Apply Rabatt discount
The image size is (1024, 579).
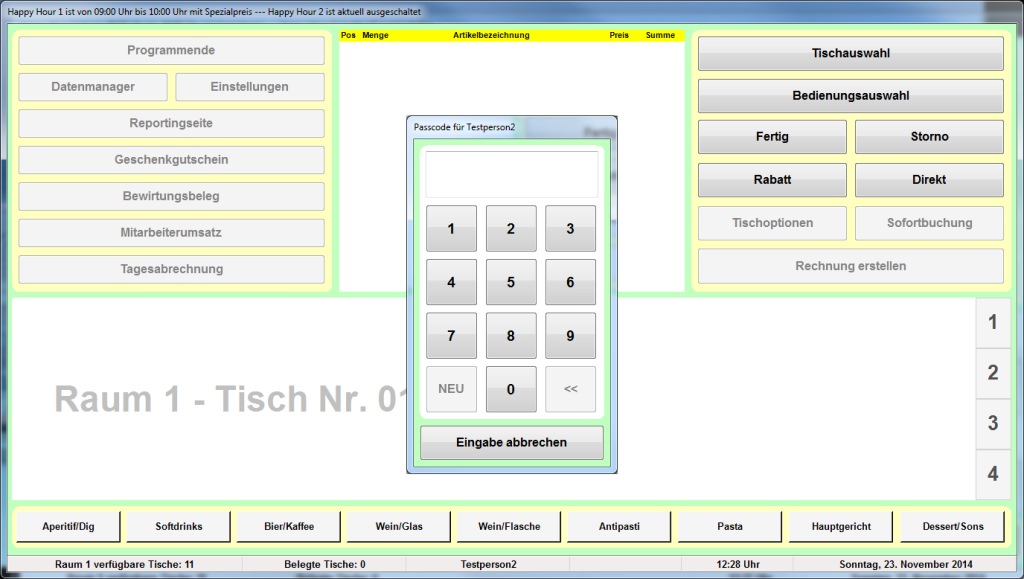point(772,180)
